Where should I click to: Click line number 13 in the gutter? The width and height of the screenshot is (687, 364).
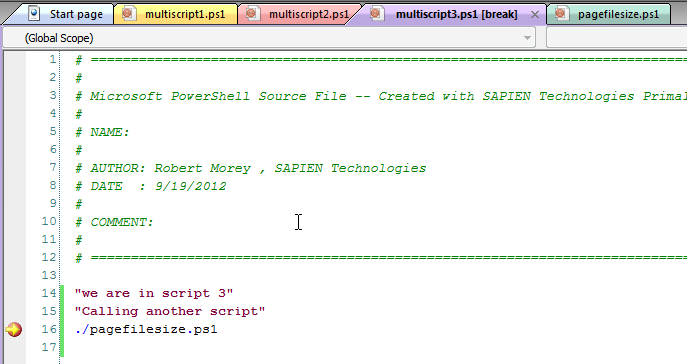click(x=49, y=275)
